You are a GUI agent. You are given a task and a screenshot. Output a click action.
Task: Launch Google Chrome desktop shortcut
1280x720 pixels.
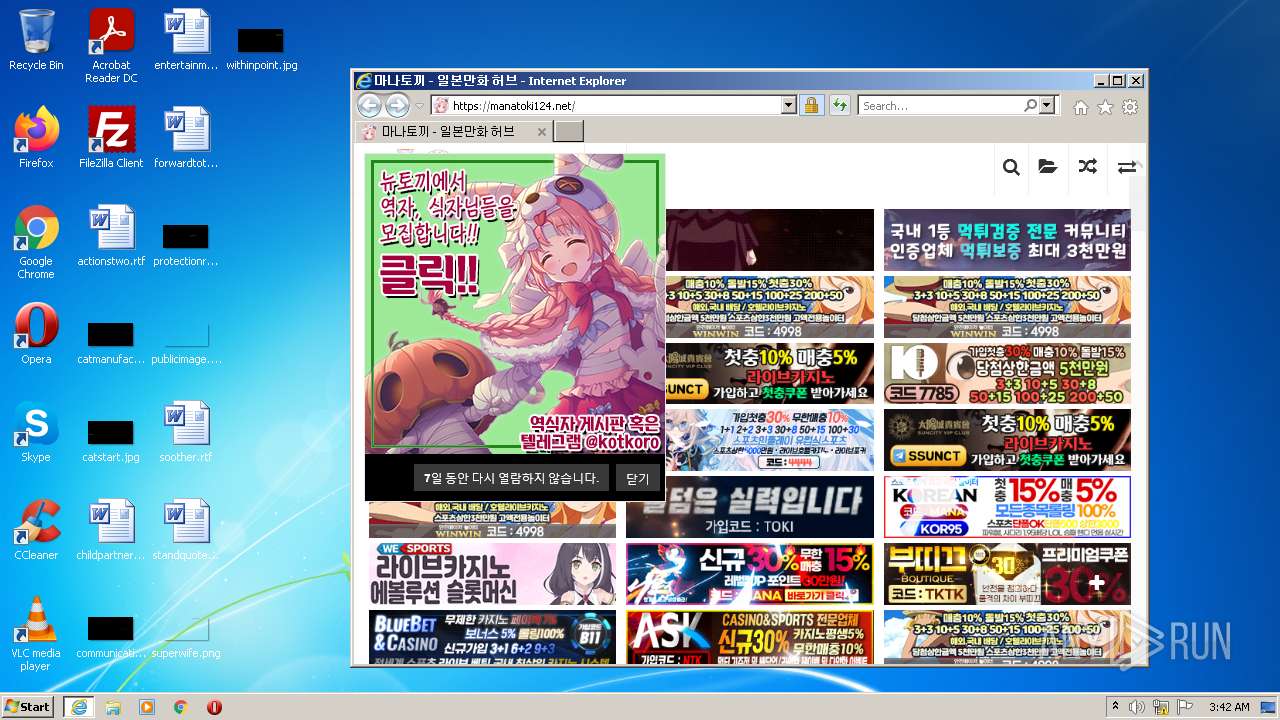tap(36, 242)
